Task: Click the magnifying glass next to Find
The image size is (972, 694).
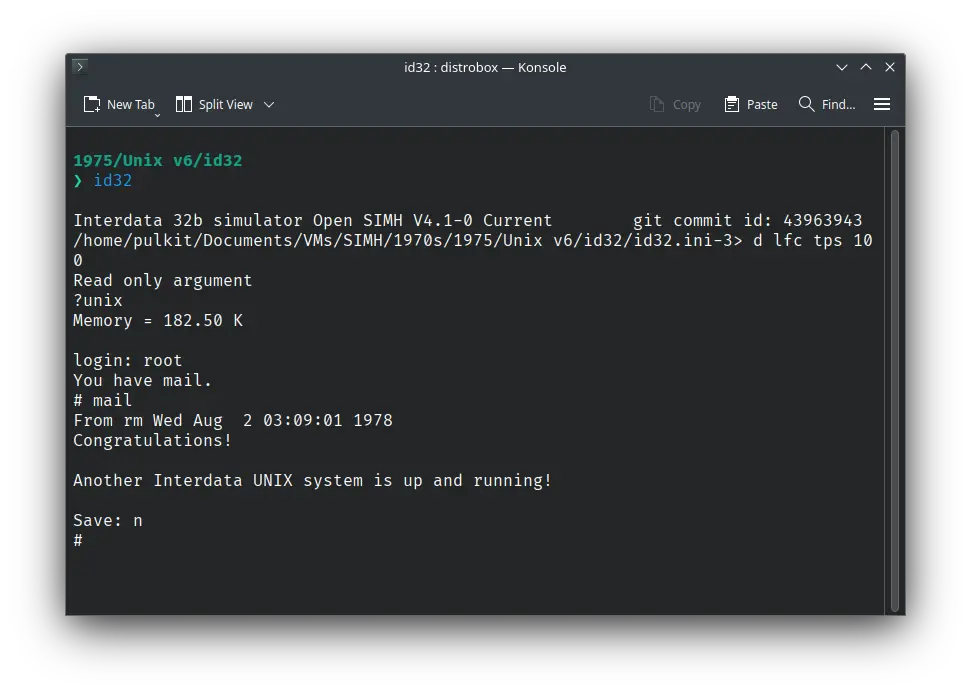Action: pyautogui.click(x=805, y=103)
